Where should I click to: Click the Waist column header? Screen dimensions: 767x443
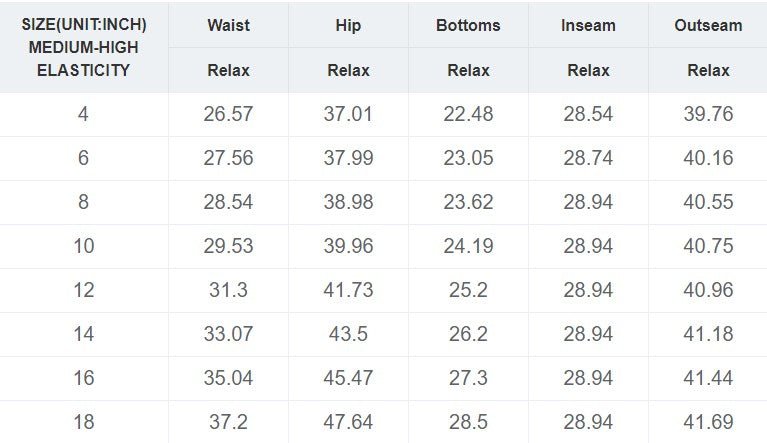click(x=228, y=25)
